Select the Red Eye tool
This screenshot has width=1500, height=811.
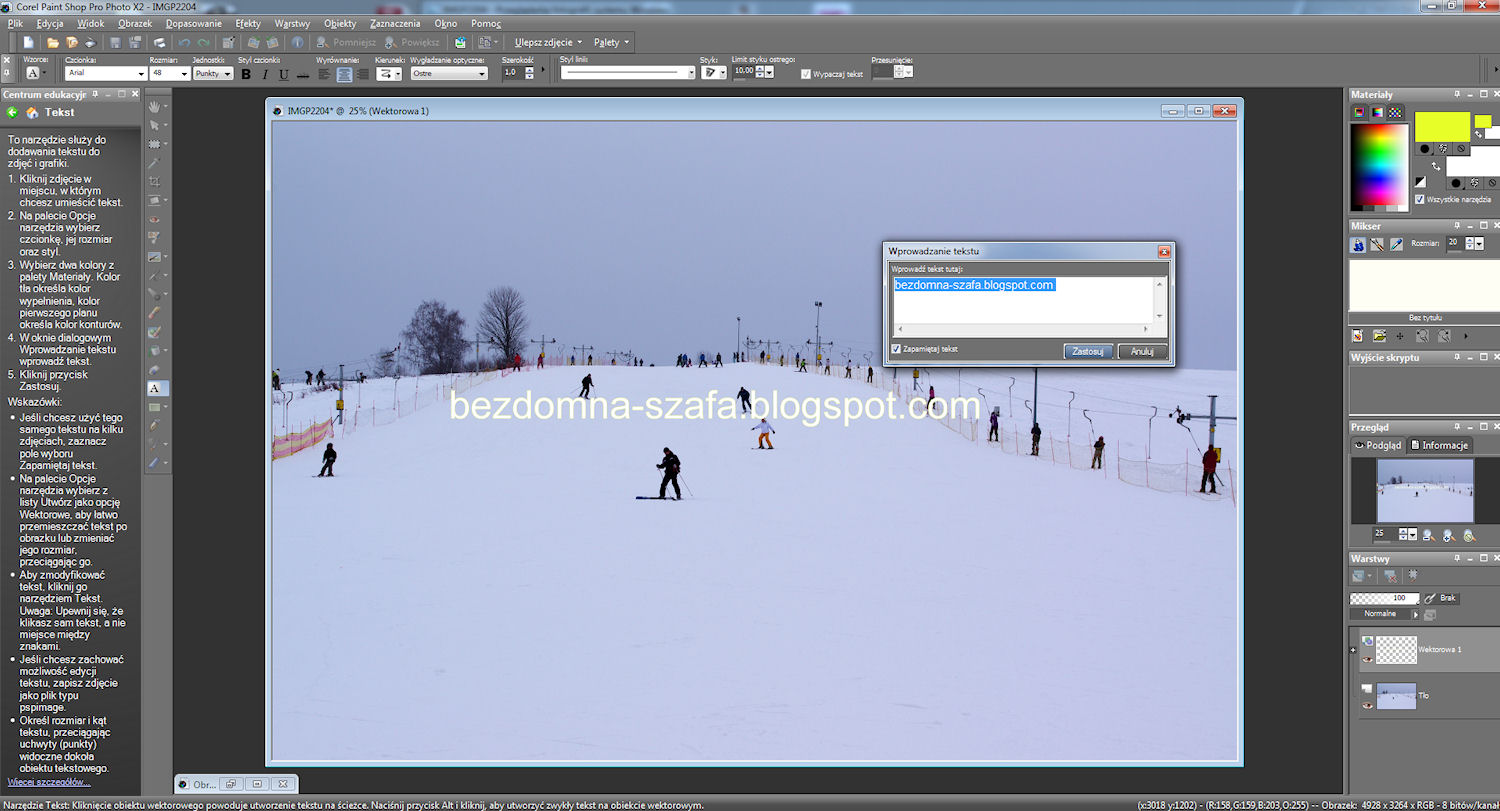[x=155, y=219]
